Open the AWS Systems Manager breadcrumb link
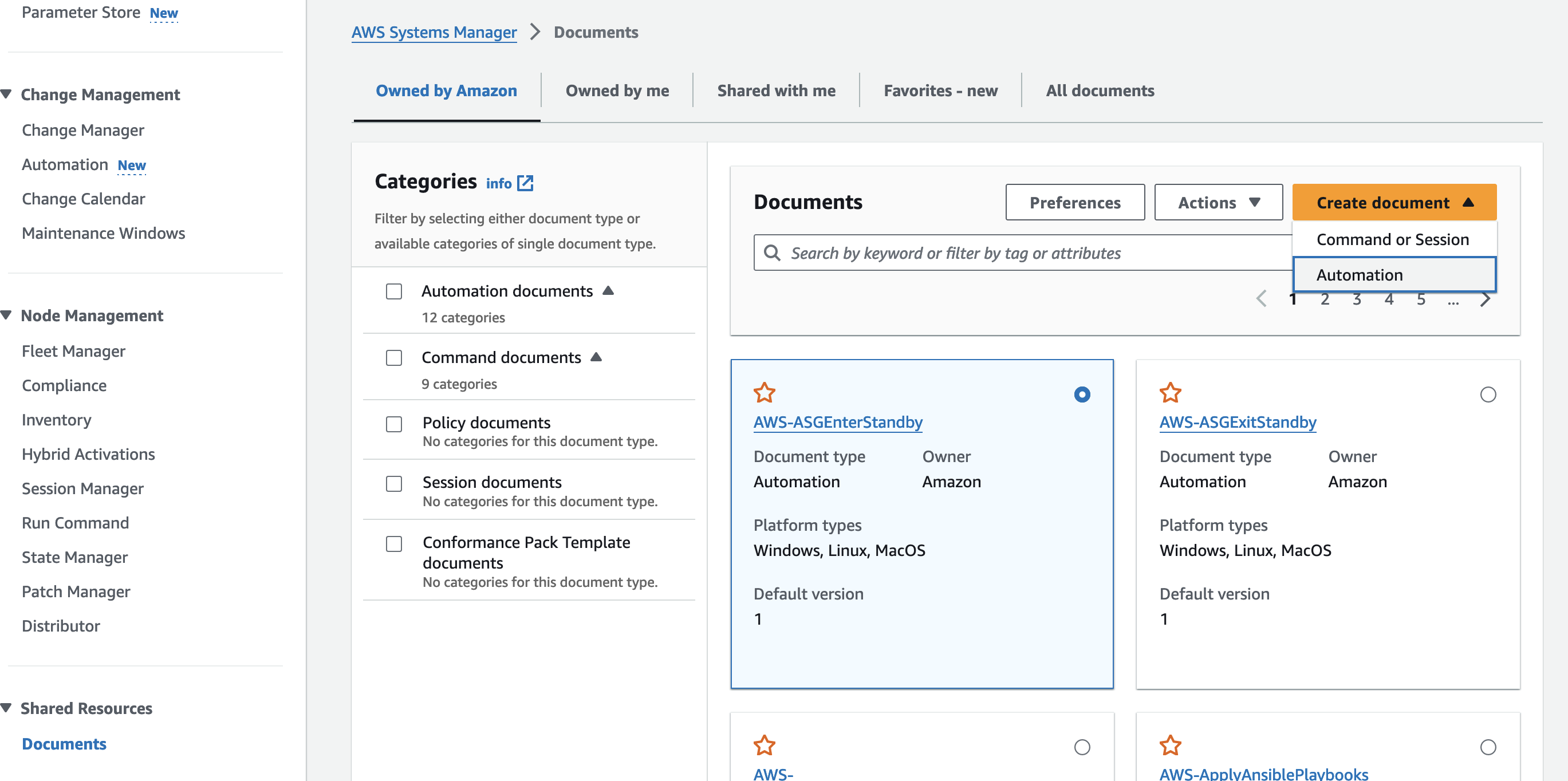1568x781 pixels. click(434, 31)
